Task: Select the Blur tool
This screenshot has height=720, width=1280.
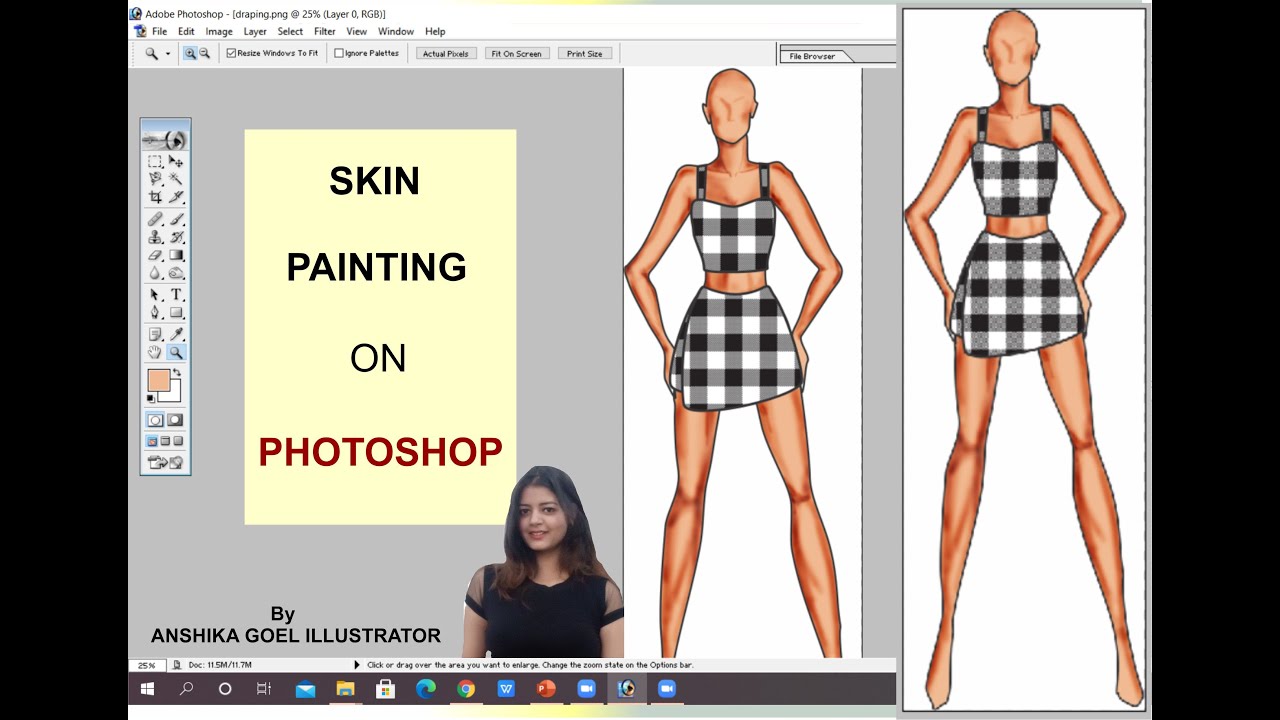Action: click(x=155, y=273)
